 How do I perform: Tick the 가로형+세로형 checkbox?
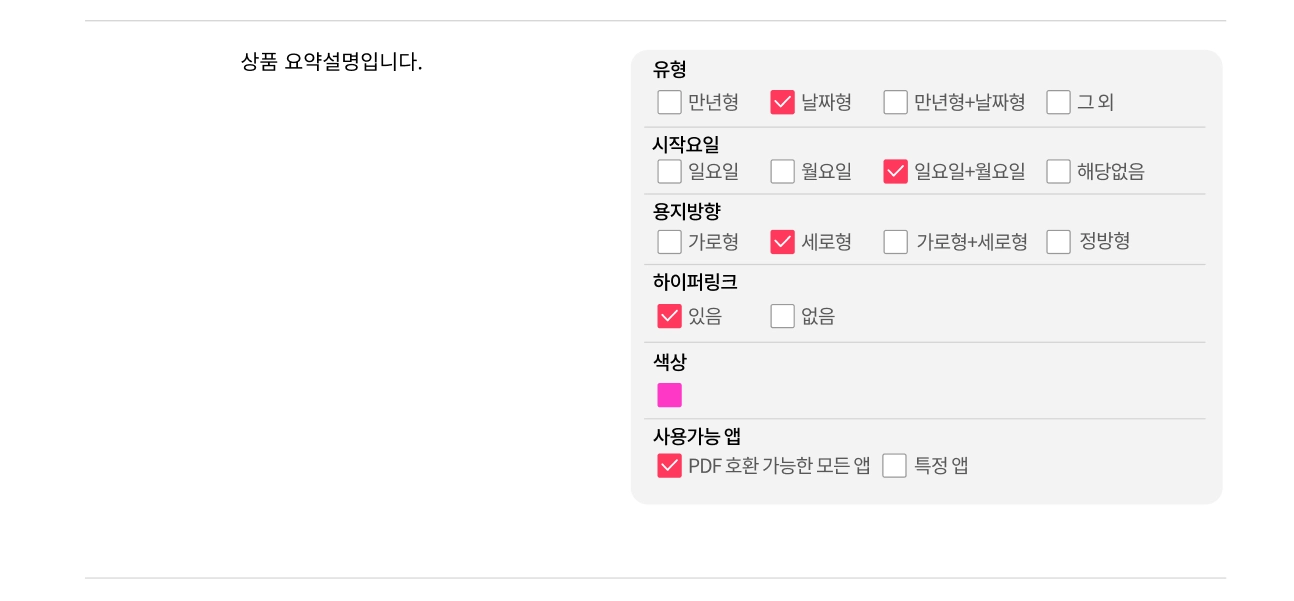(x=895, y=242)
